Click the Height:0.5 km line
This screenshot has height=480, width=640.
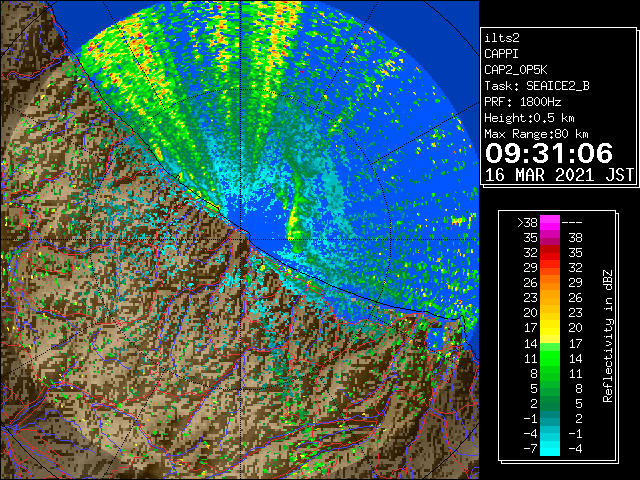tap(529, 118)
